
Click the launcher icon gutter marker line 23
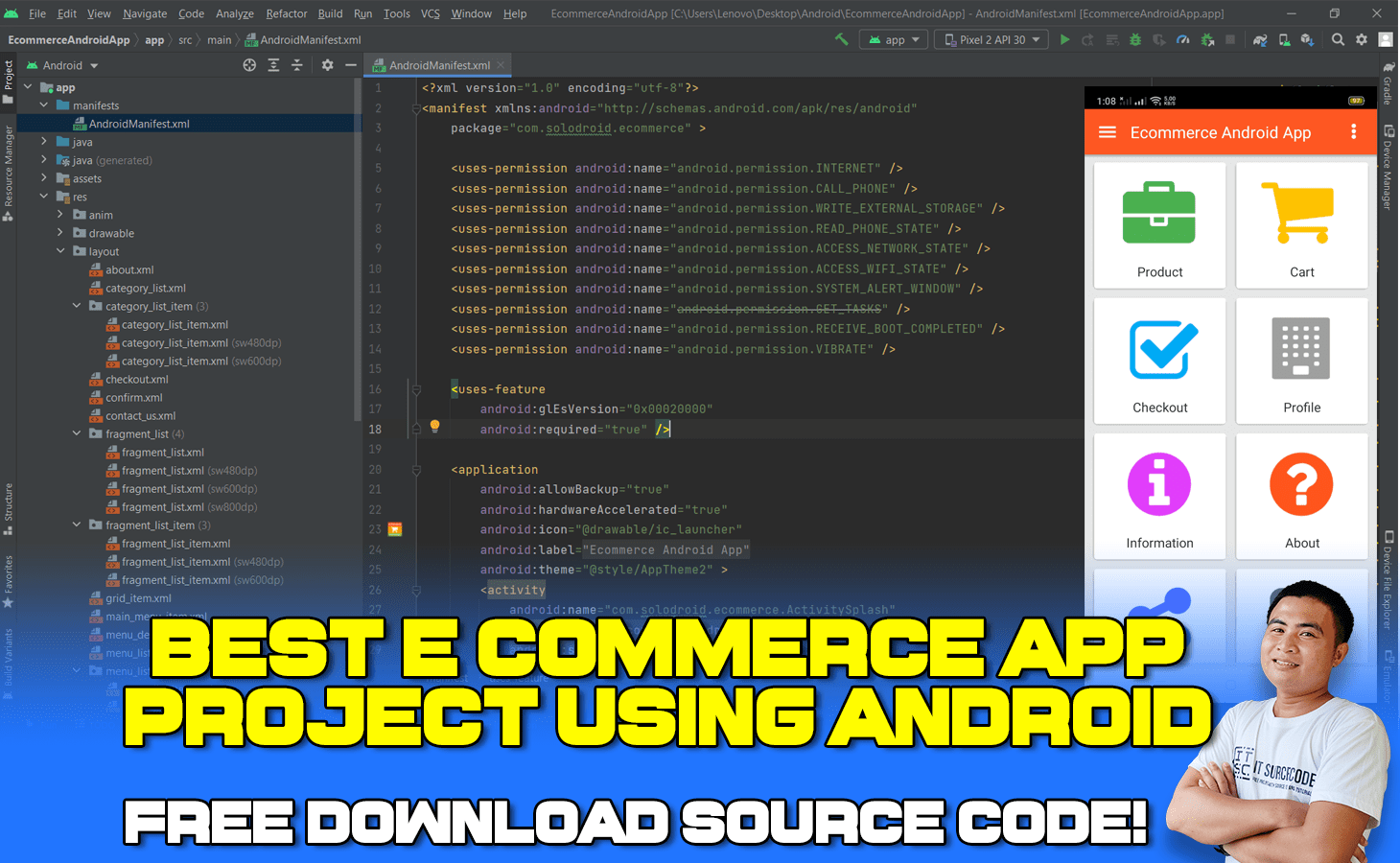(x=395, y=529)
